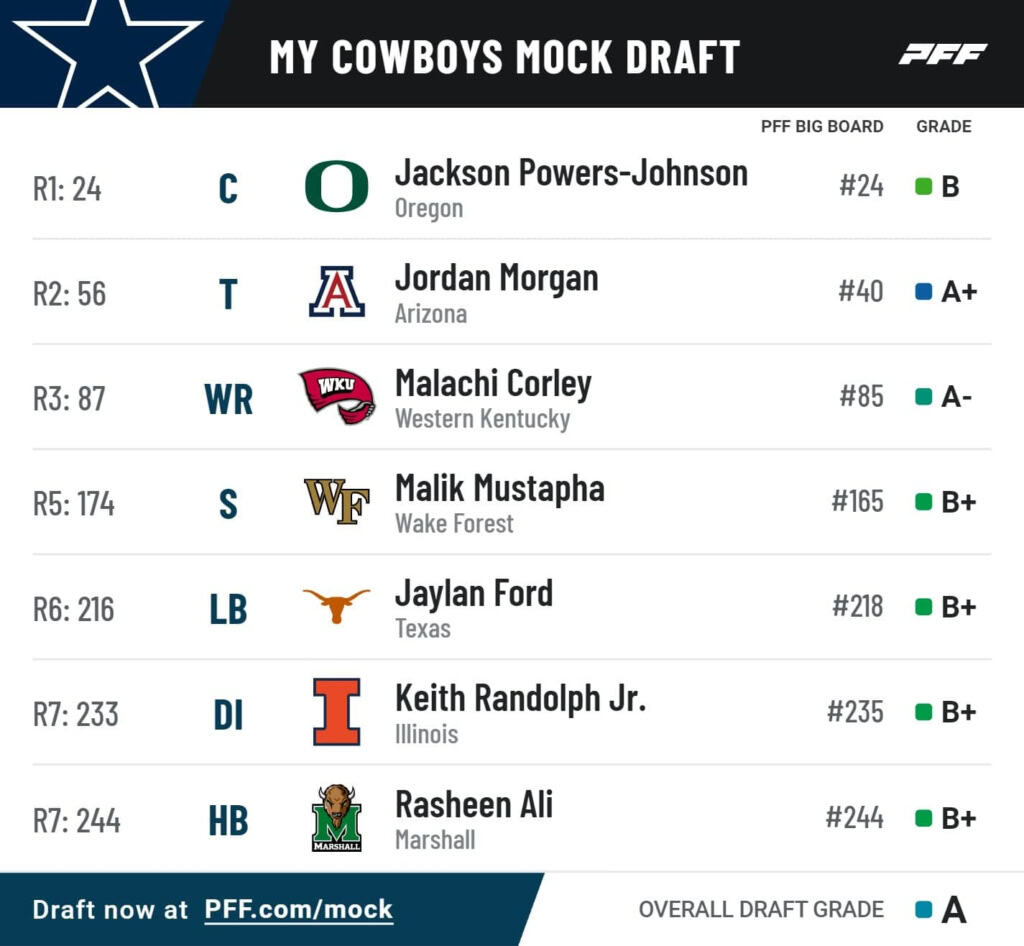Click the PFF logo in header
This screenshot has width=1024, height=946.
pos(941,54)
